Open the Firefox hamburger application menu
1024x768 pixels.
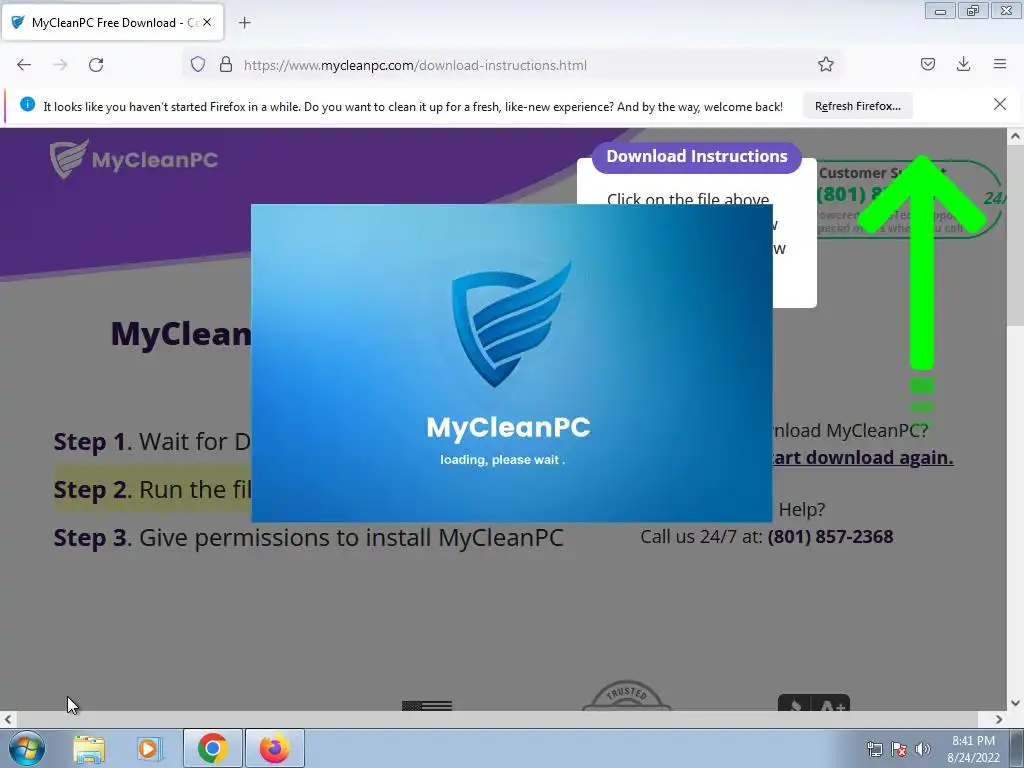(1000, 64)
